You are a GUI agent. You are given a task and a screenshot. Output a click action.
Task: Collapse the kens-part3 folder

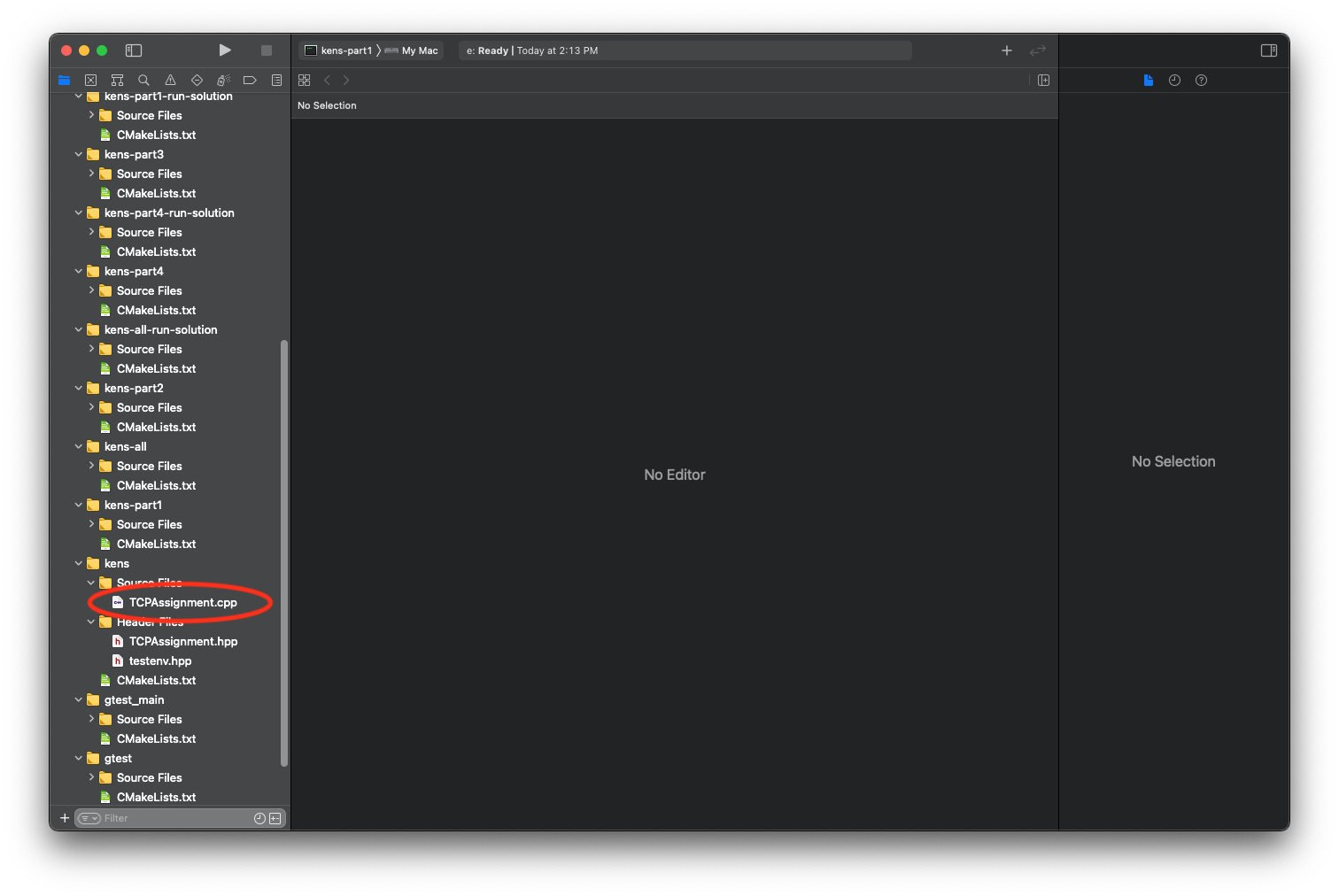(x=79, y=154)
